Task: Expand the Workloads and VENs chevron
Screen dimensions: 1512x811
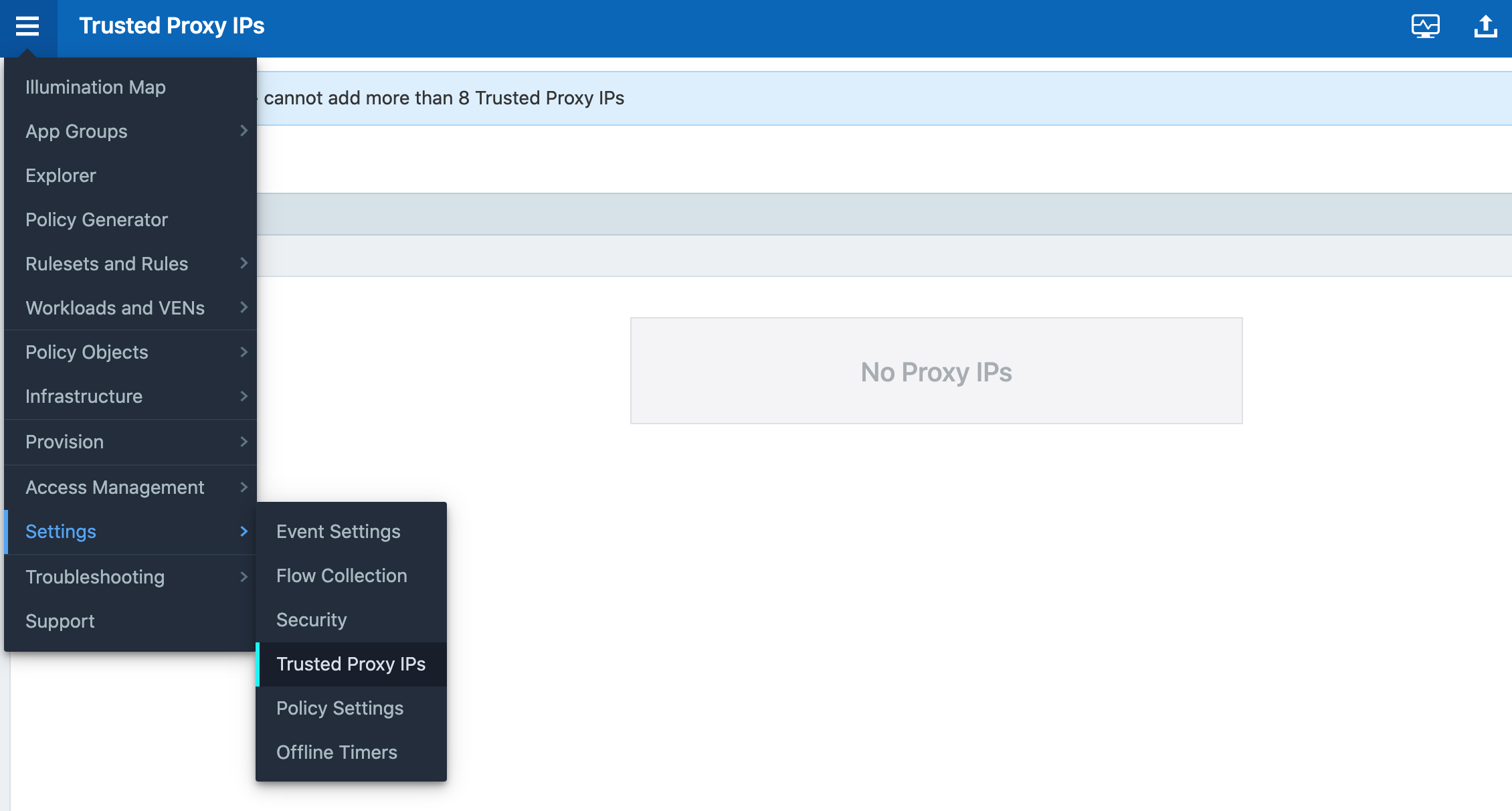Action: pos(244,308)
